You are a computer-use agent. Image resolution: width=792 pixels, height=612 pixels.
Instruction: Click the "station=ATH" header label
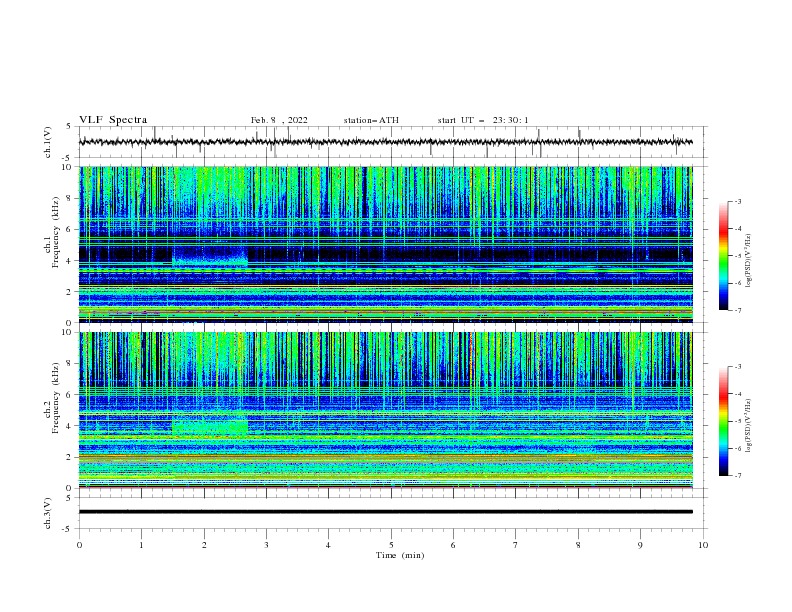[x=371, y=120]
